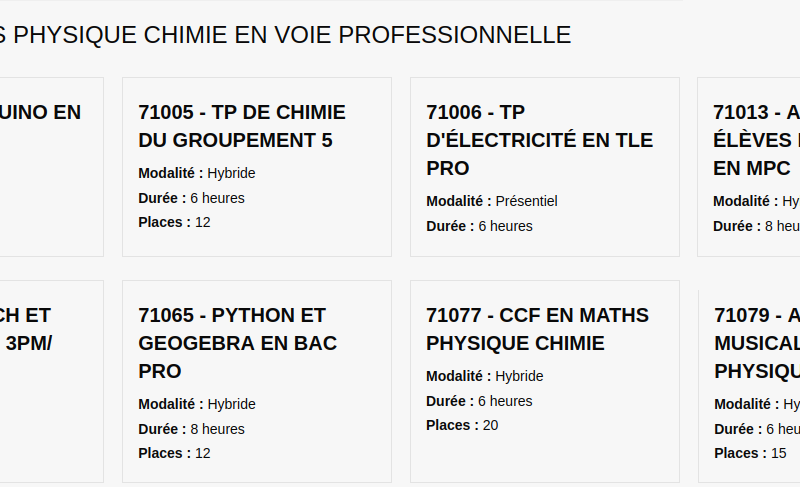This screenshot has height=487, width=800.
Task: Click the cropped card ending in 'UINO EN'
Action: pos(52,167)
